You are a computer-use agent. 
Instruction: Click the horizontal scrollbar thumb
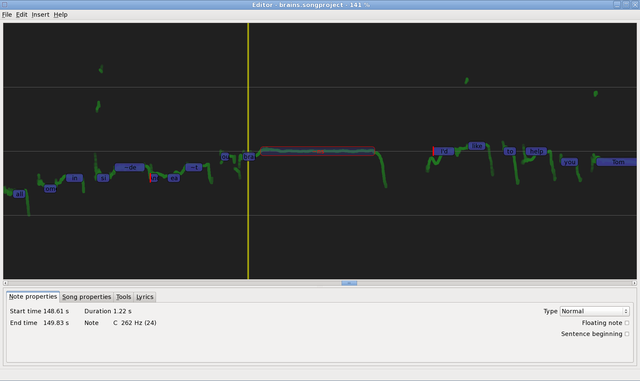pyautogui.click(x=349, y=283)
